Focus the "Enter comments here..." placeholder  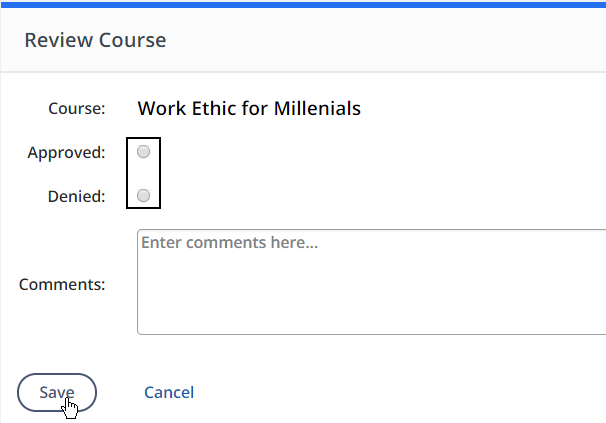(229, 243)
